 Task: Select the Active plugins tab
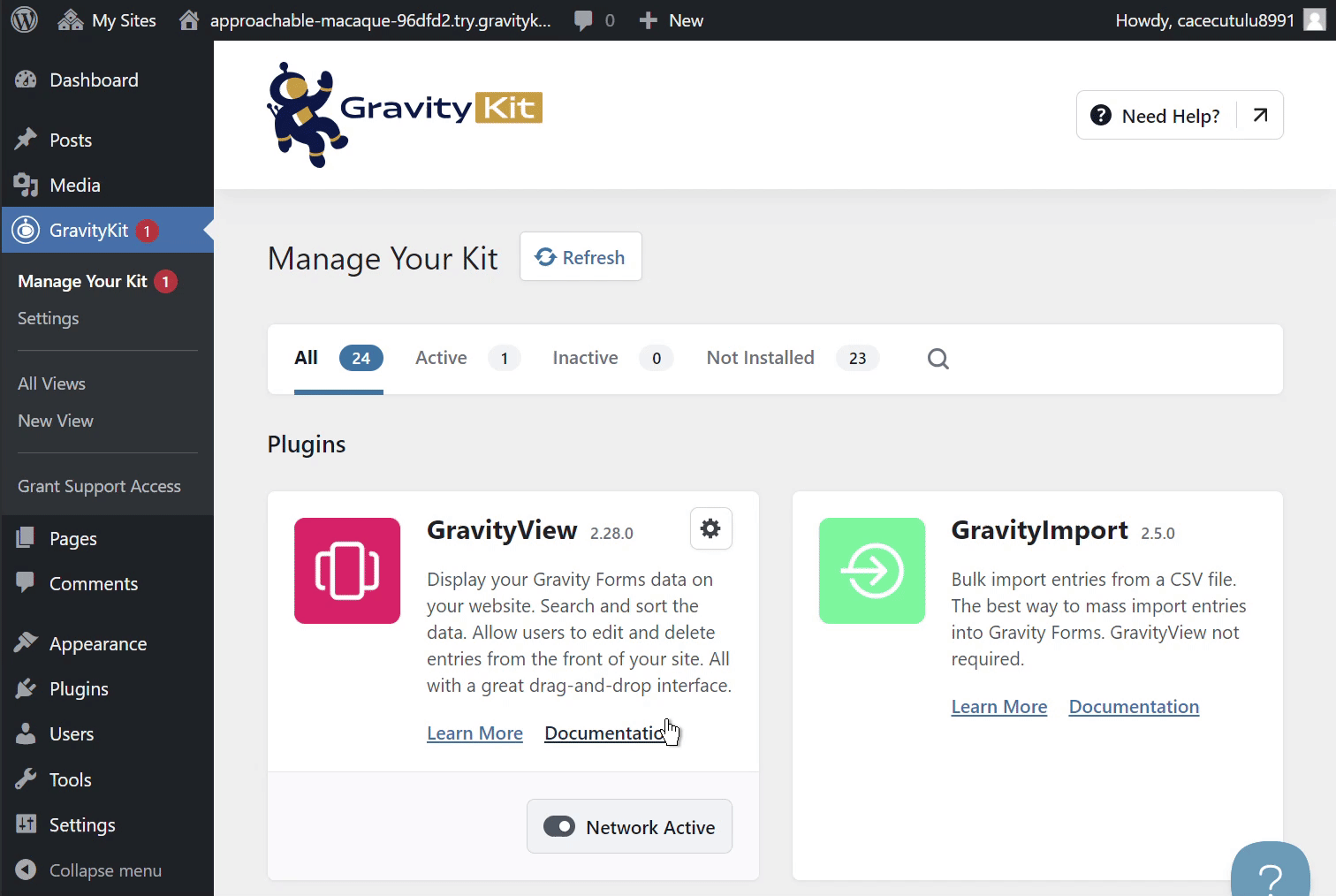(x=441, y=358)
